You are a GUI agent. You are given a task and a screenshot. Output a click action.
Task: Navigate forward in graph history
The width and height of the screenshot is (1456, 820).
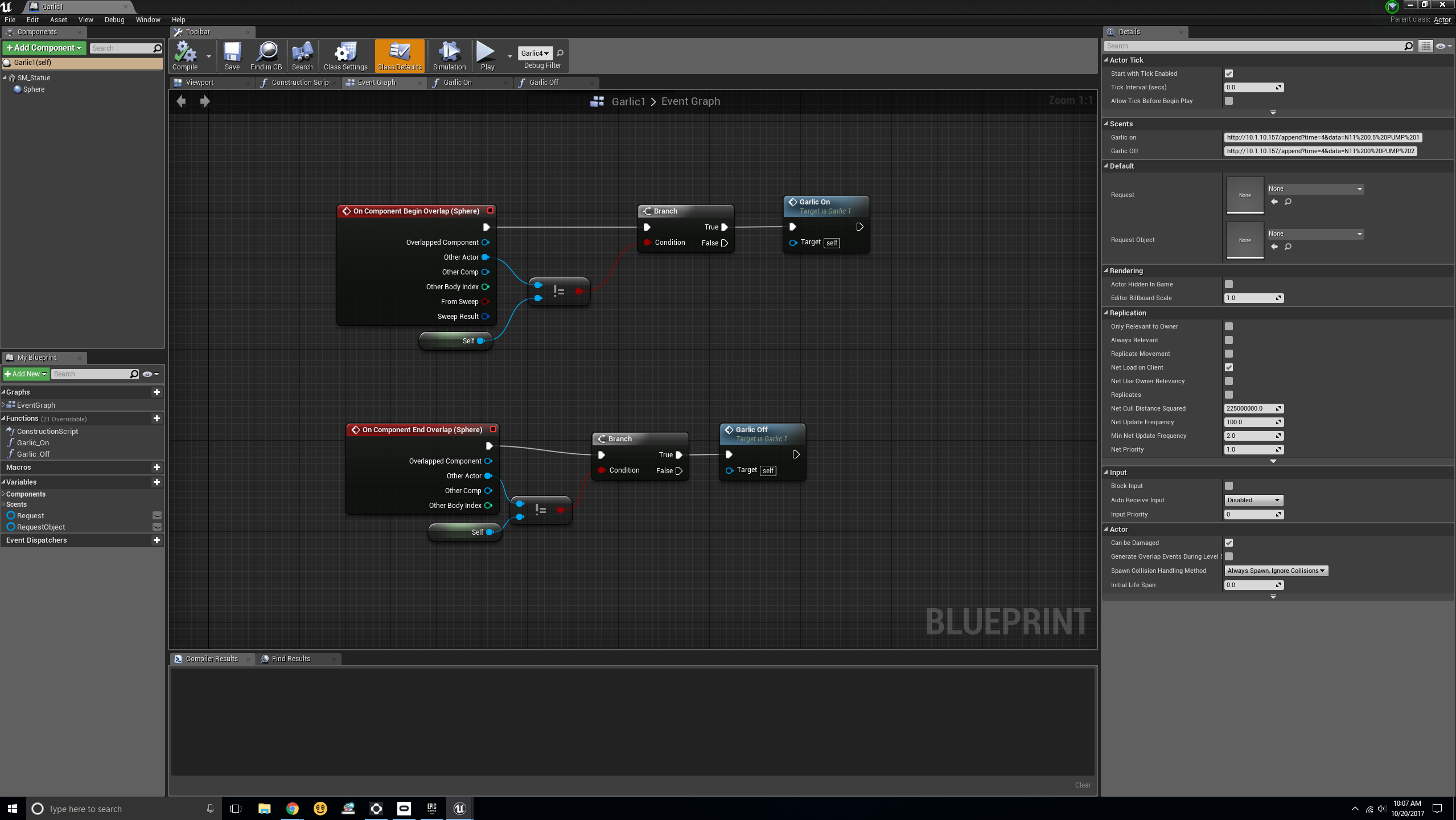205,101
